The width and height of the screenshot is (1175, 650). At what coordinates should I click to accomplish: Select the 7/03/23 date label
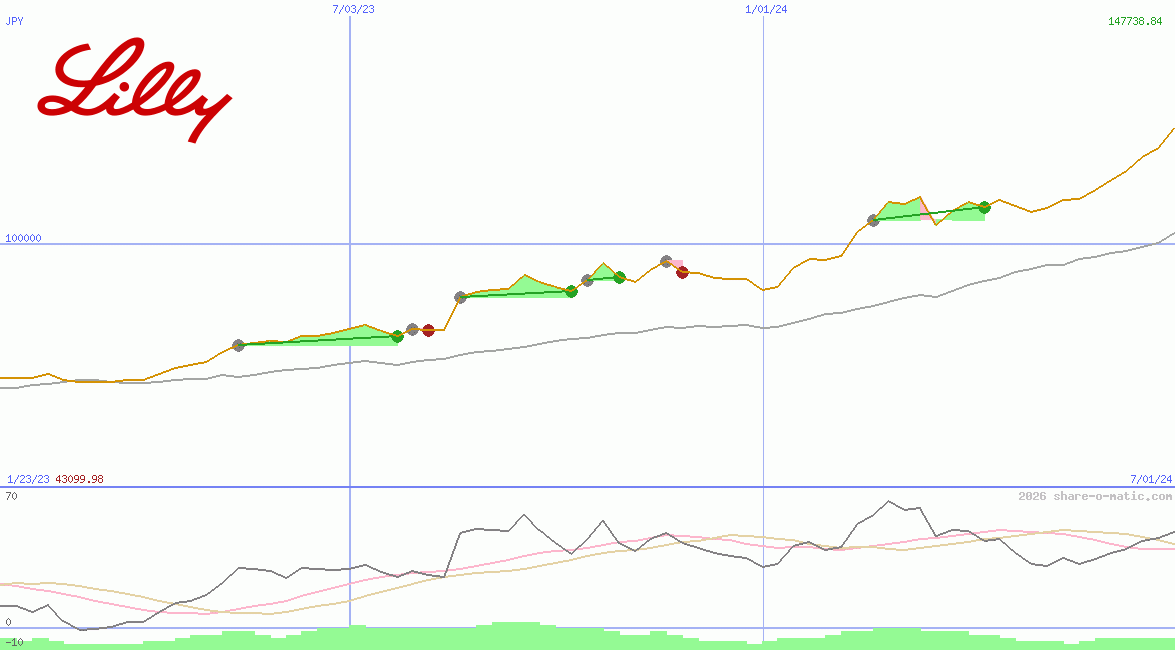tap(353, 9)
